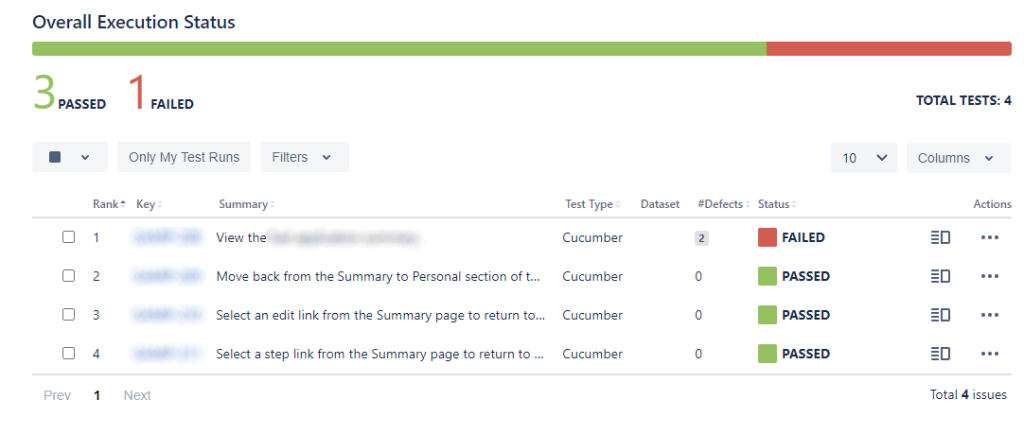1024x434 pixels.
Task: Open the Columns dropdown
Action: [x=959, y=158]
